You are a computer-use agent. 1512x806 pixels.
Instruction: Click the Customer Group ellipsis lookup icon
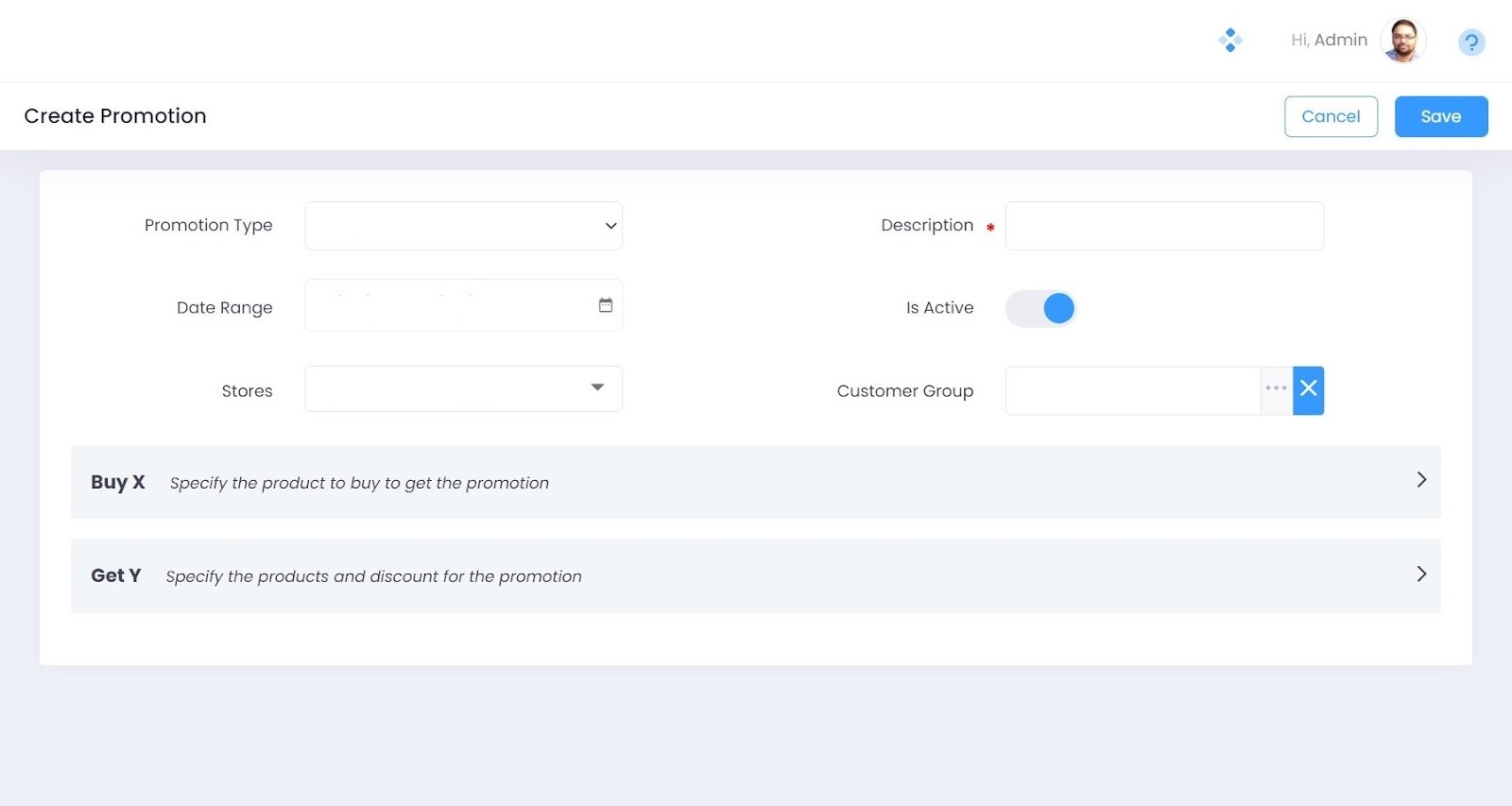coord(1276,389)
